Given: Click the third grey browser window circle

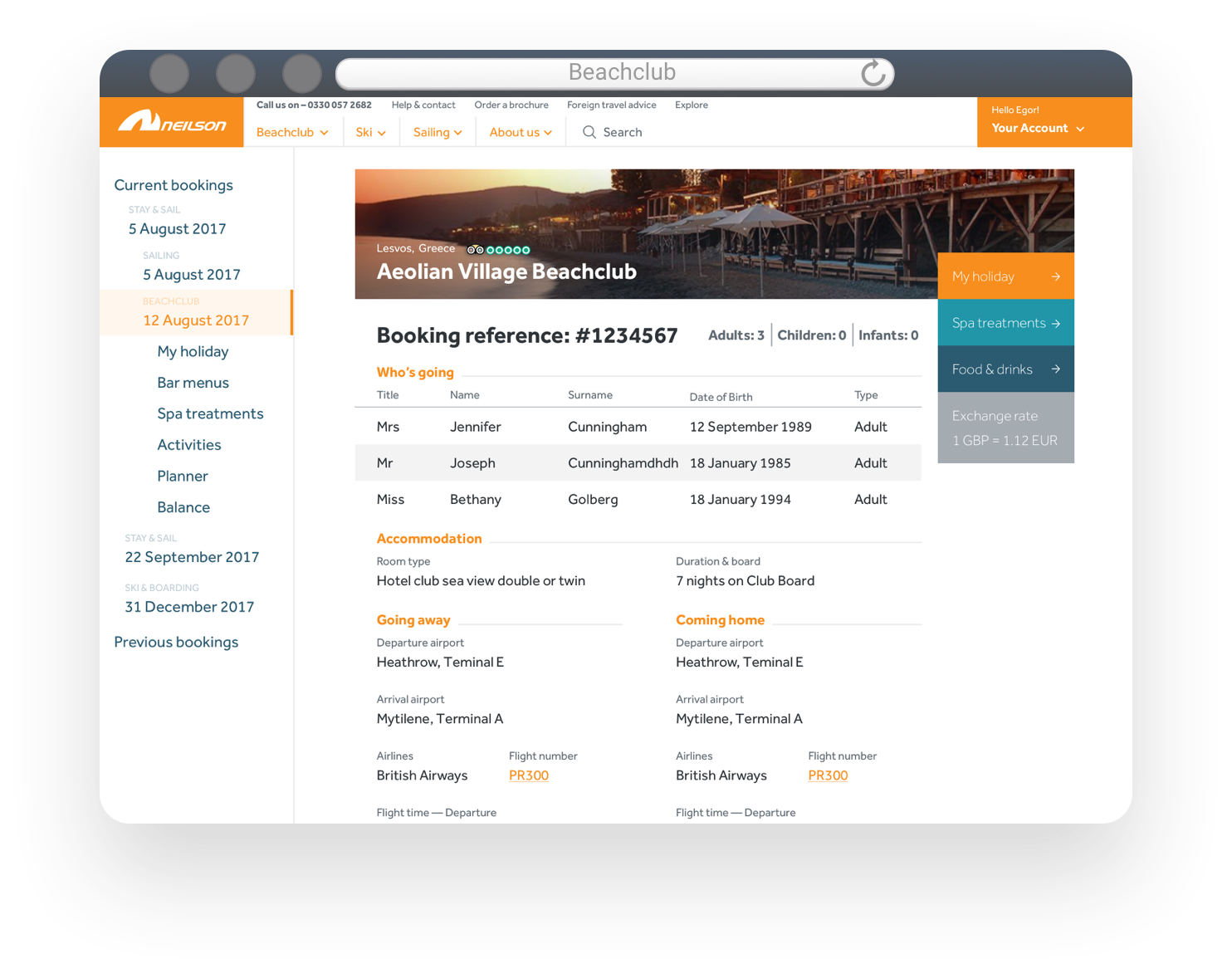Looking at the screenshot, I should 302,73.
